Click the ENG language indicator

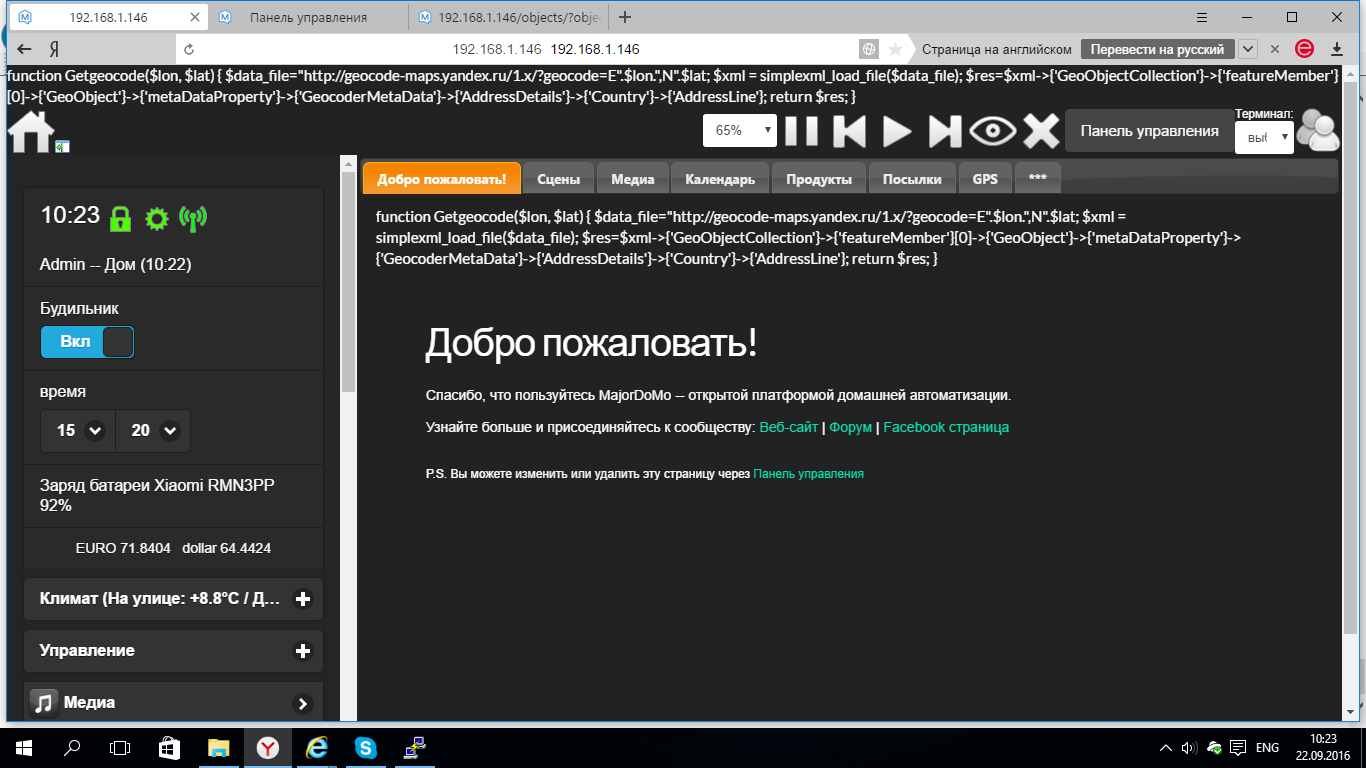coord(1267,747)
